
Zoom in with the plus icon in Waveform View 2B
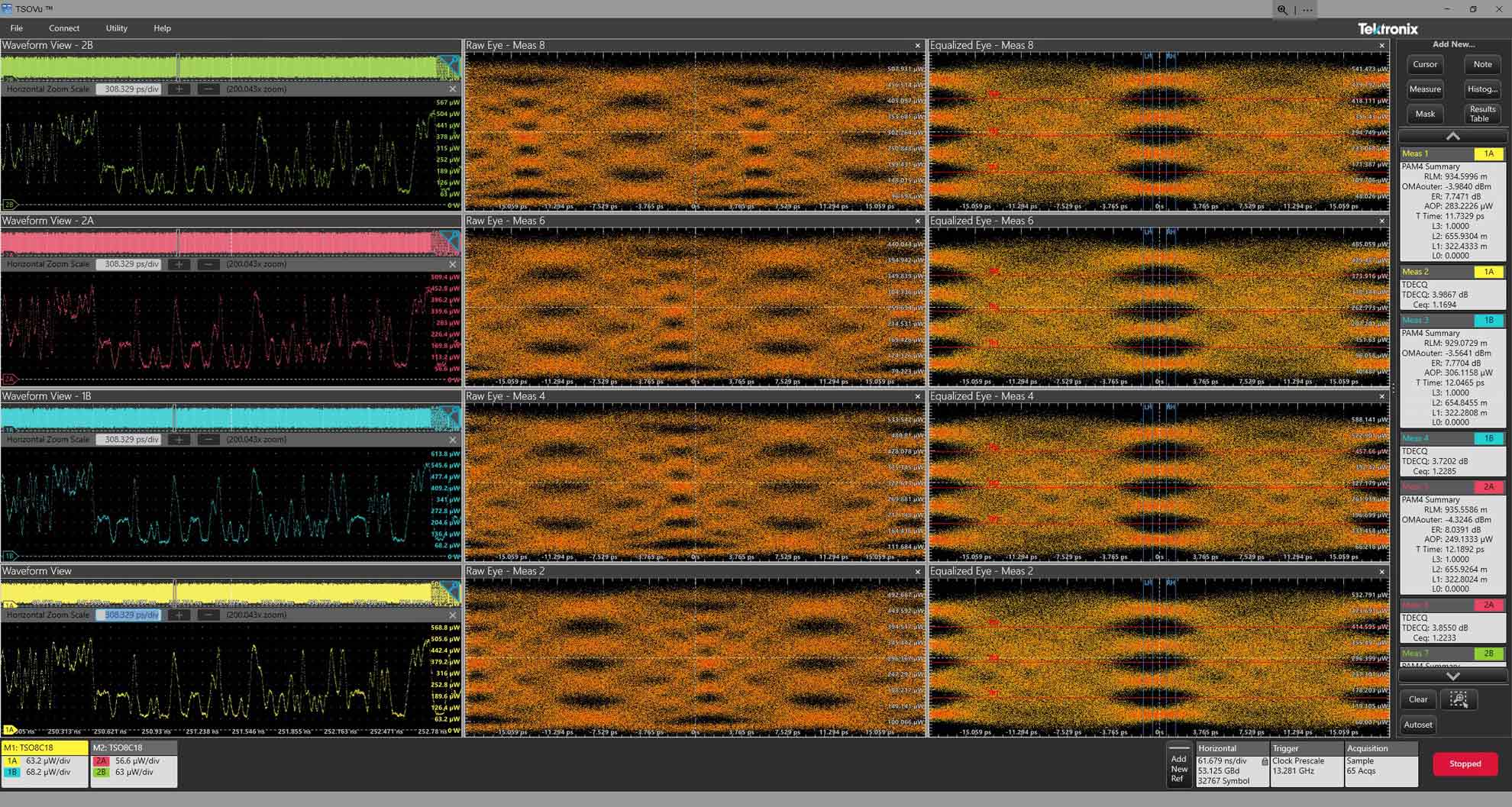tap(179, 89)
